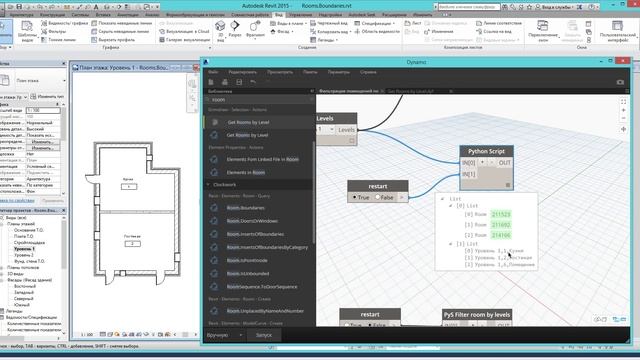Viewport: 640px width, 360px height.
Task: Open Dynamo Просмотреть menu
Action: click(280, 72)
